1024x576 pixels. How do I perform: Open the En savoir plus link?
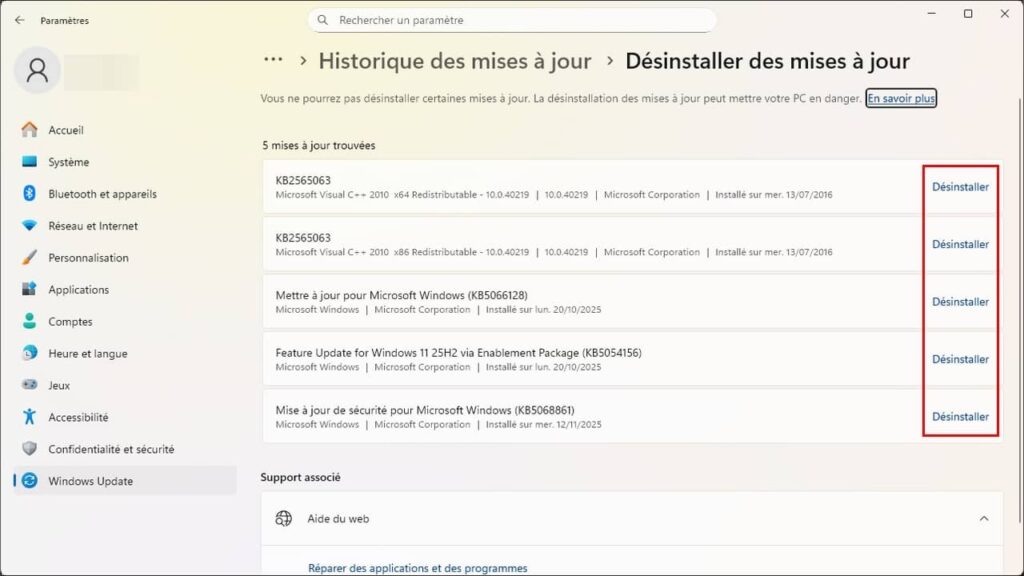coord(899,98)
